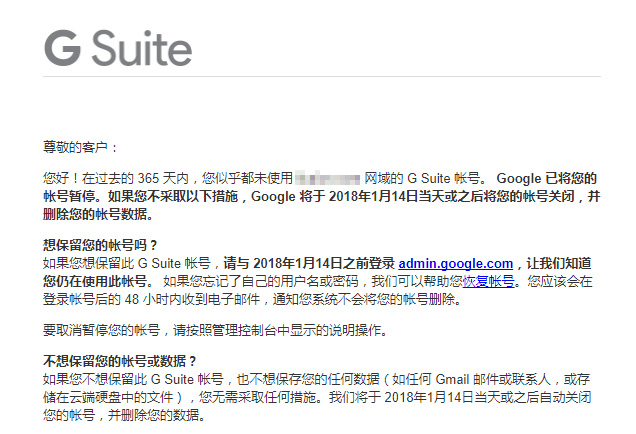Click the line starting 要取消暂停您的帐号
Image resolution: width=636 pixels, height=434 pixels.
[x=215, y=330]
